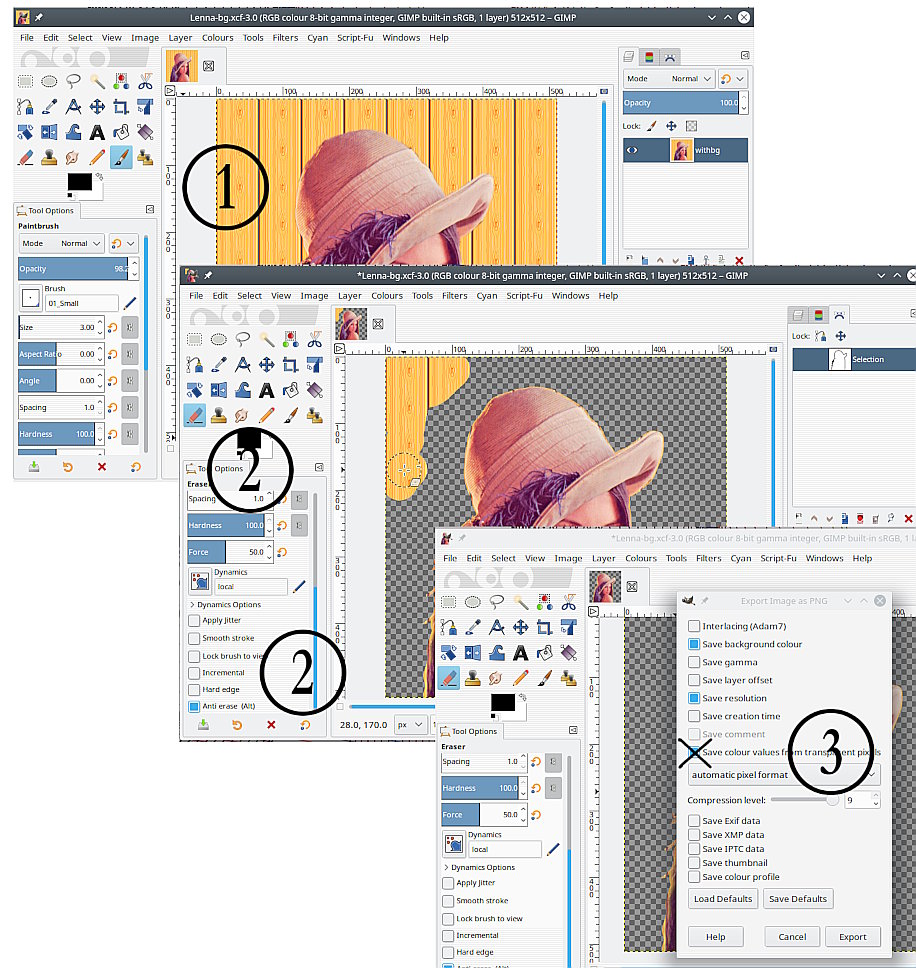Click the save tool preset icon in the middle window
This screenshot has height=968, width=916.
[x=203, y=725]
